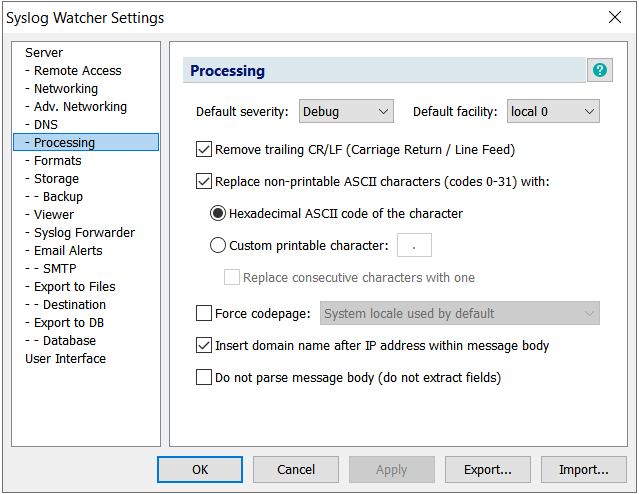Open the Export to Files page

(70, 287)
